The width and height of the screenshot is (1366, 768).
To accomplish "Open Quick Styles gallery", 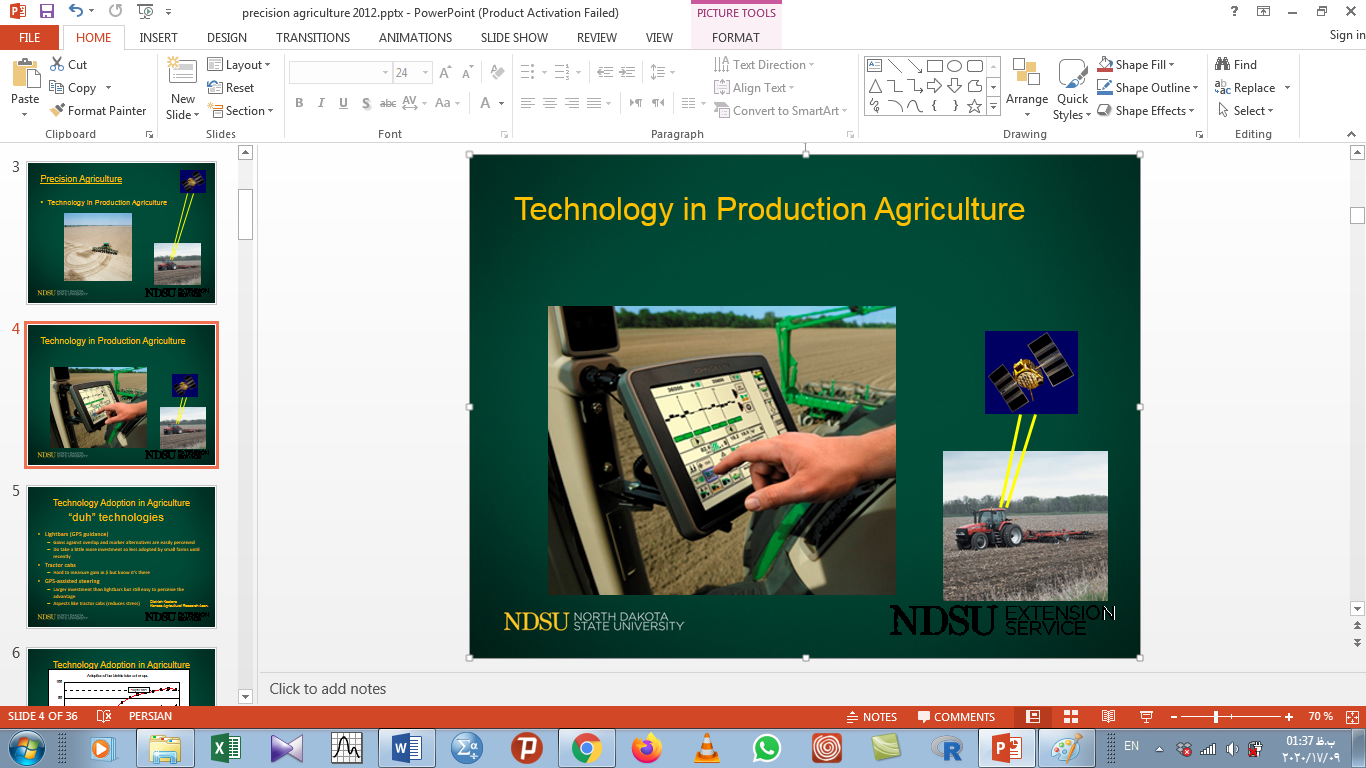I will click(x=1072, y=90).
